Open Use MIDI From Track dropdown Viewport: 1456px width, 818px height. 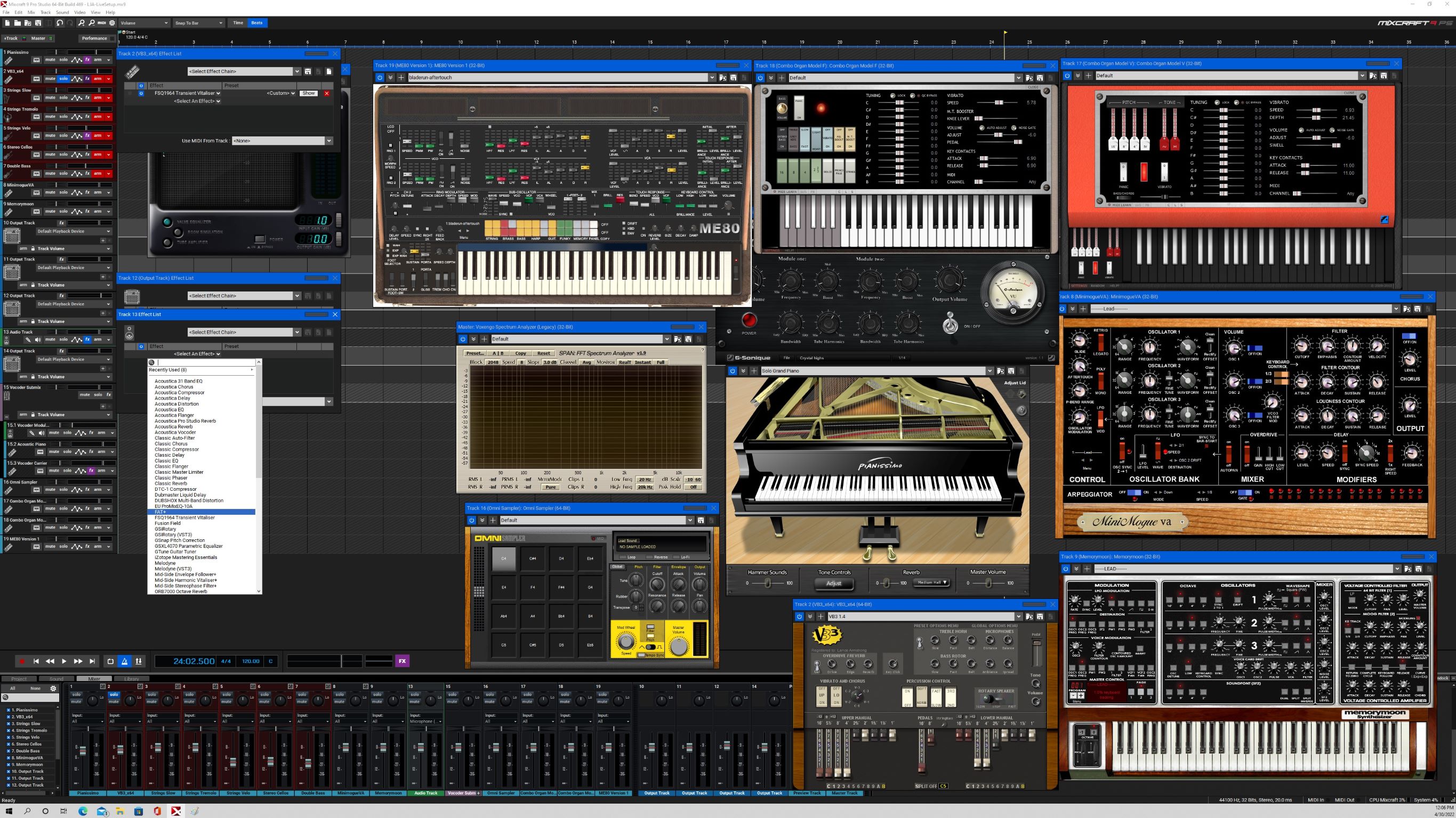coord(283,141)
